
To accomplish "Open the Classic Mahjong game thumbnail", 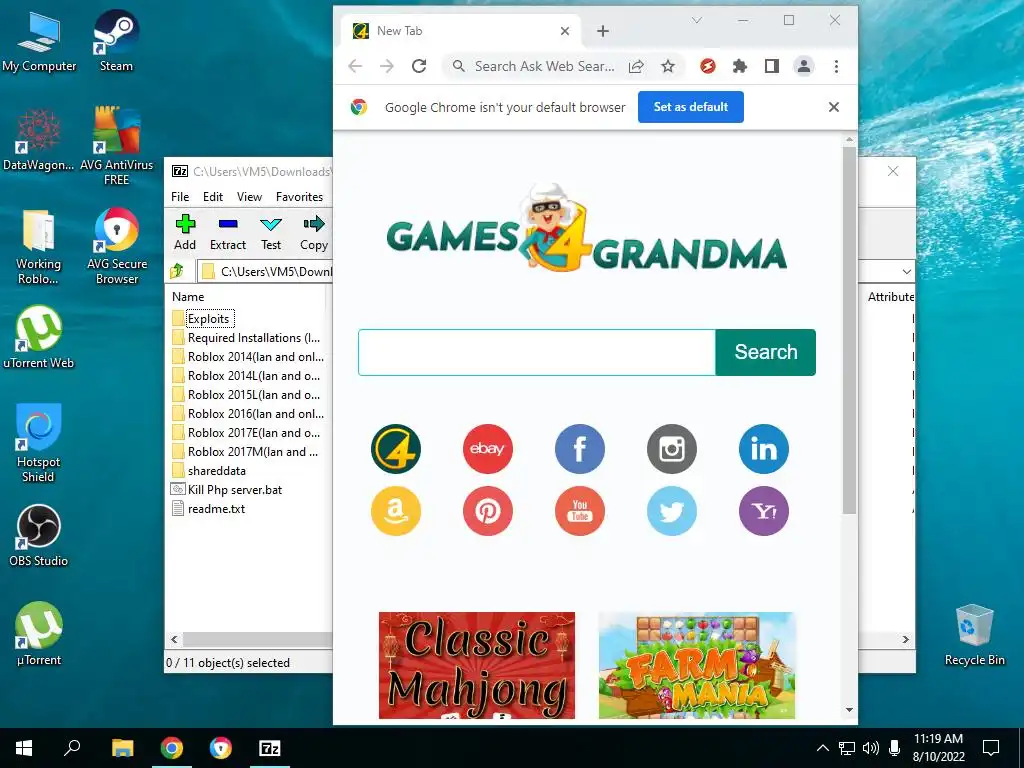I will tap(477, 665).
